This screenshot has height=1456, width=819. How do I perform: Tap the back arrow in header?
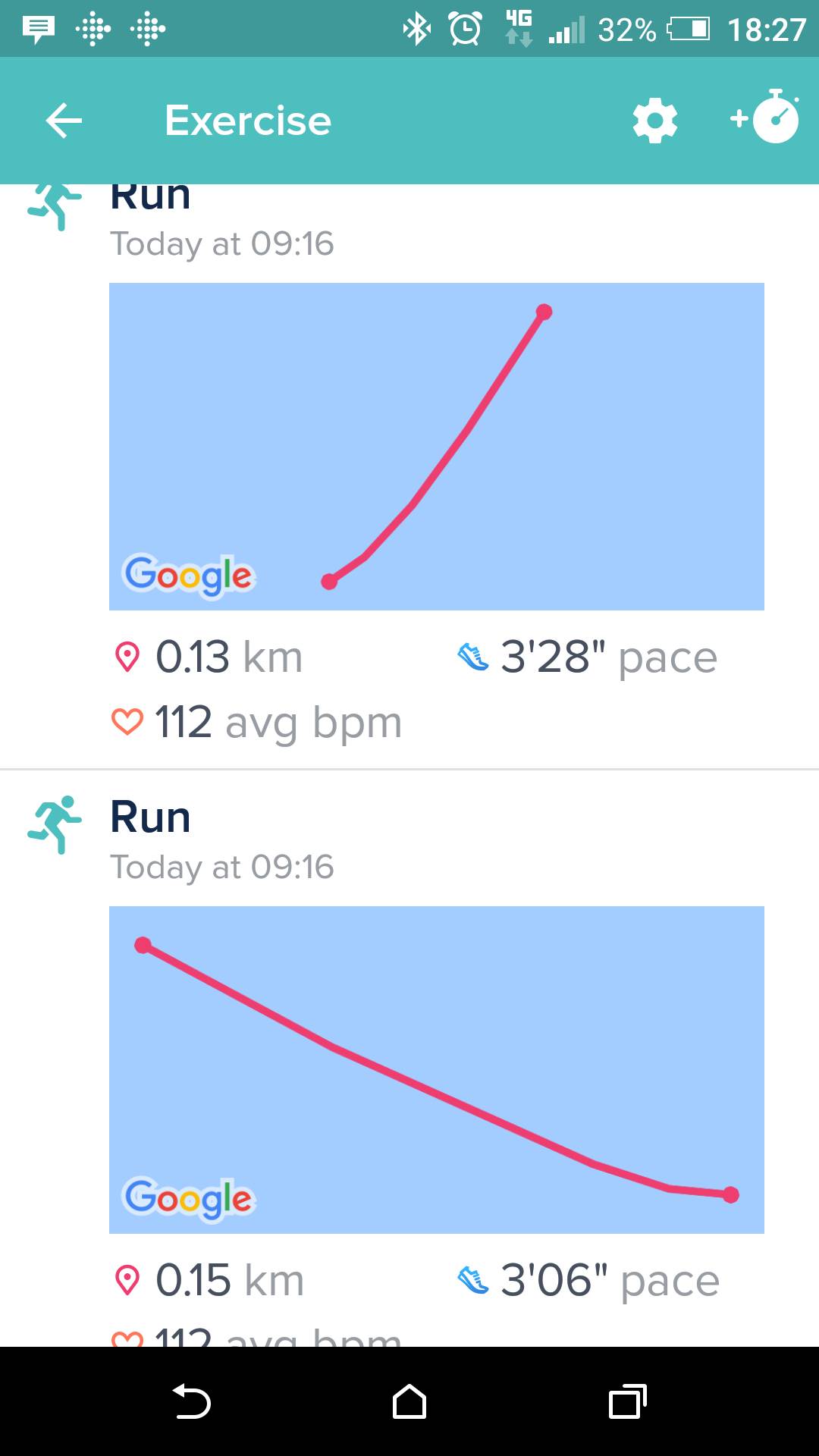coord(64,121)
